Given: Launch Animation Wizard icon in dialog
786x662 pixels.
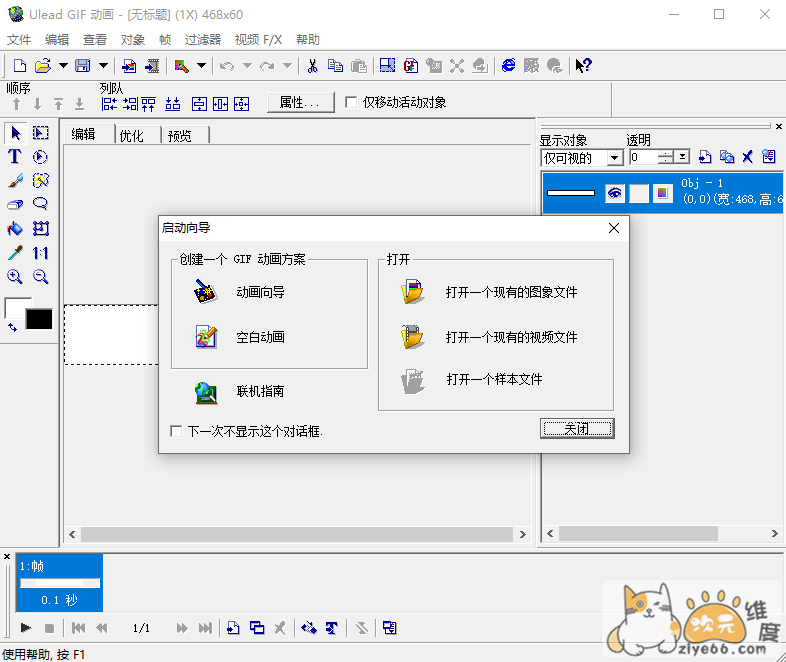Looking at the screenshot, I should (206, 292).
